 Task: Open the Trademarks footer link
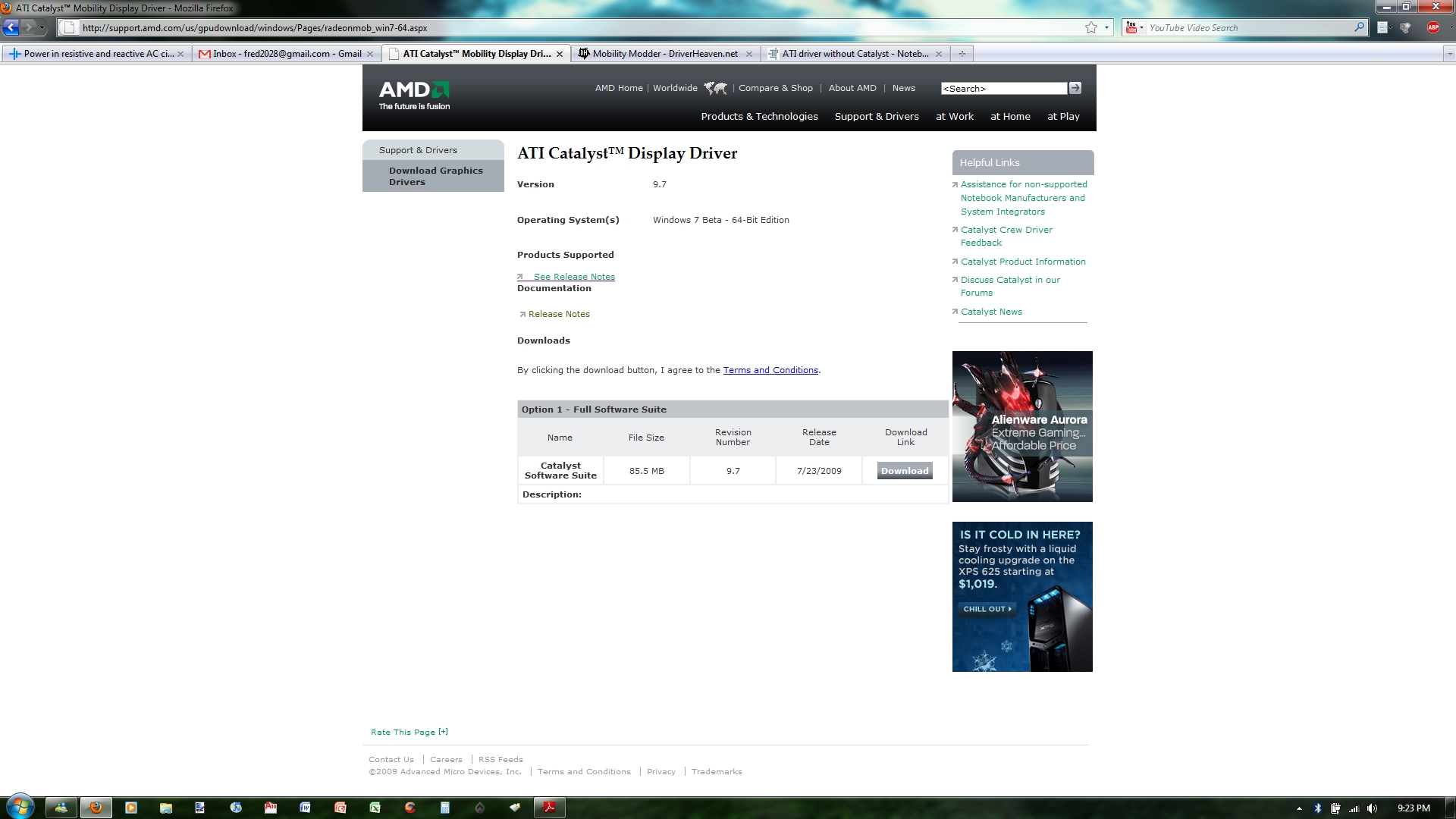717,771
